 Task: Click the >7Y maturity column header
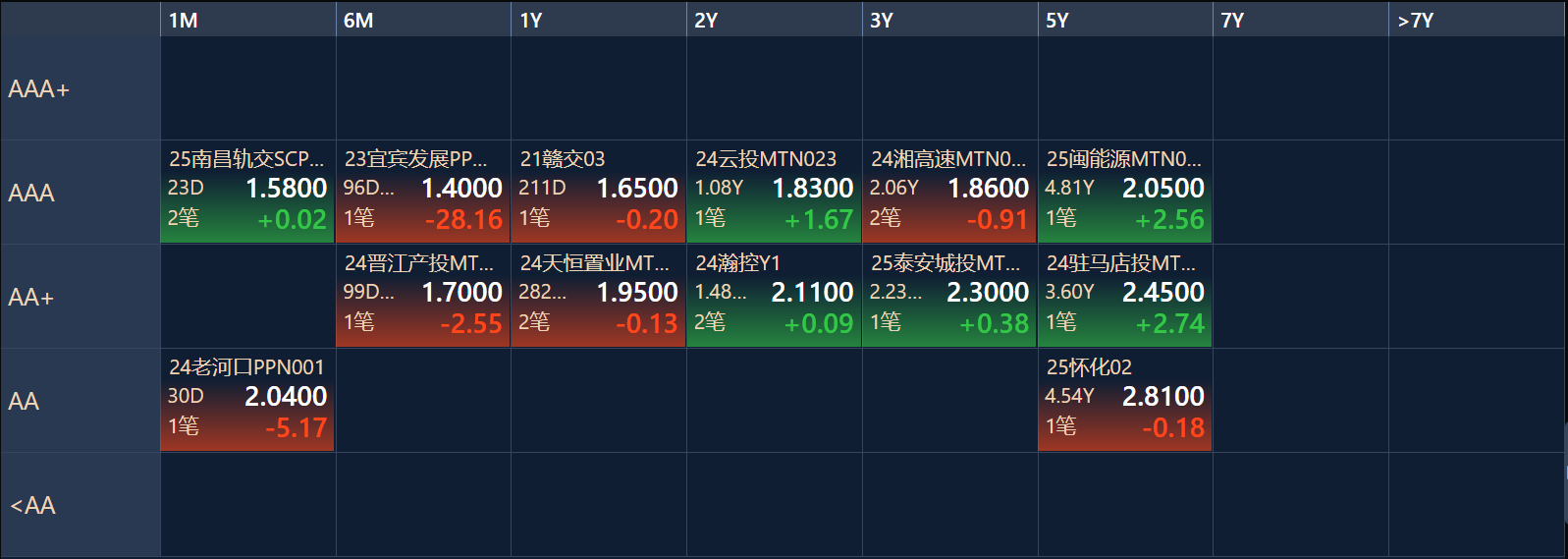coord(1477,20)
